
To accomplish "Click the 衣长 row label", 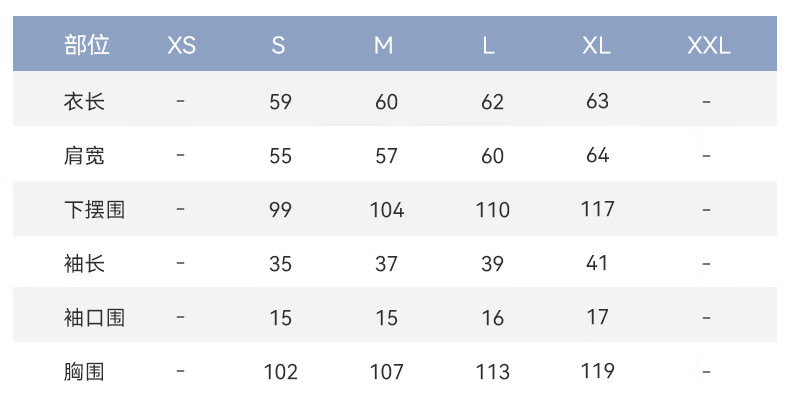I will [84, 102].
